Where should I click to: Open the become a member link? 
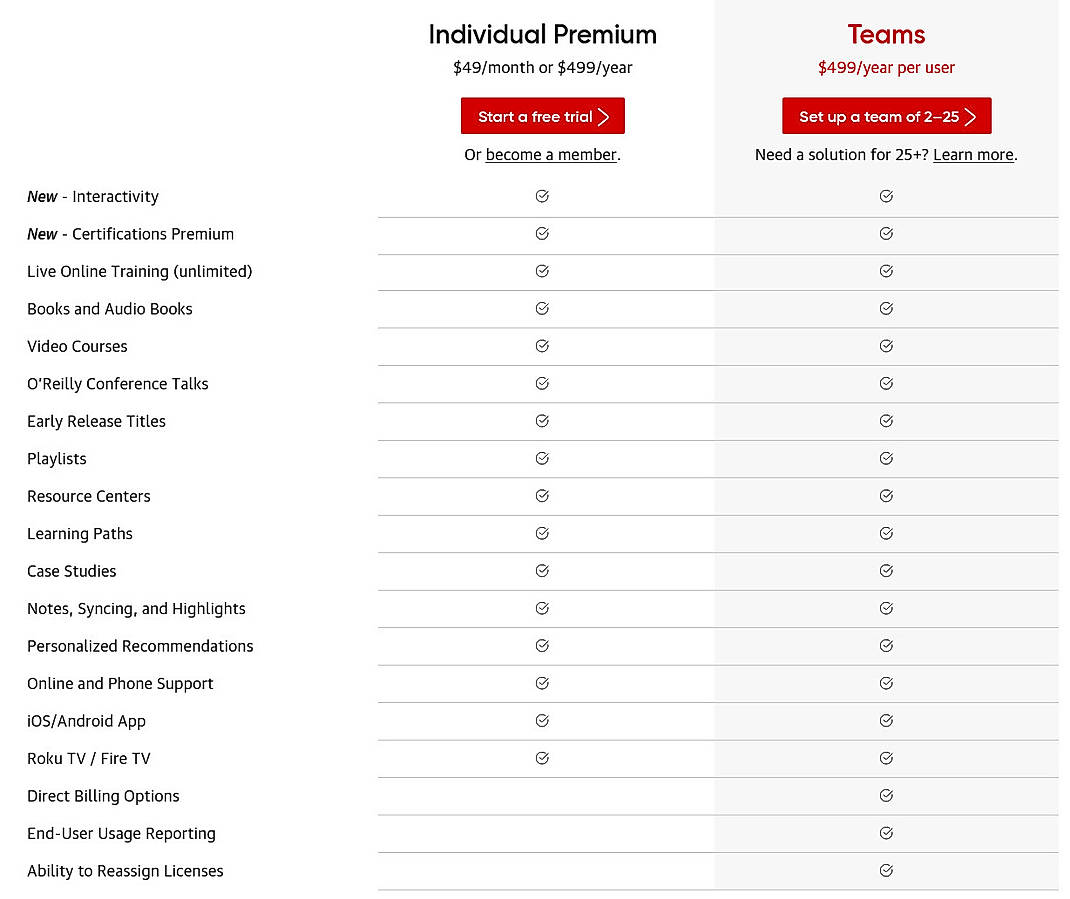(551, 155)
